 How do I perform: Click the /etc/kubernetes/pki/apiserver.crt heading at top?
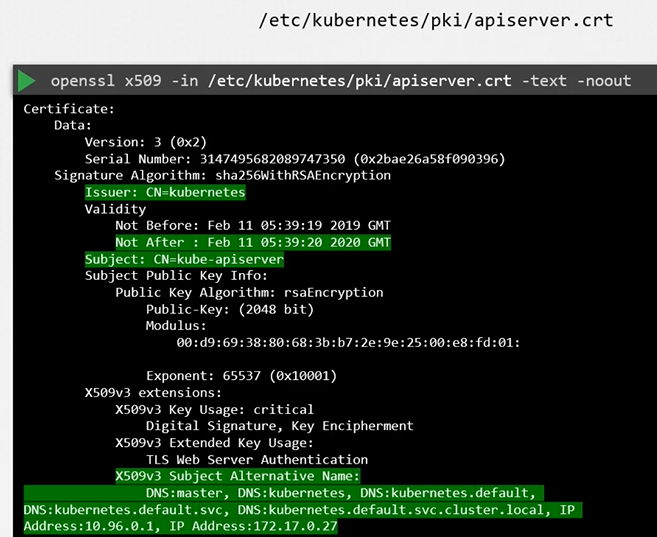point(435,20)
